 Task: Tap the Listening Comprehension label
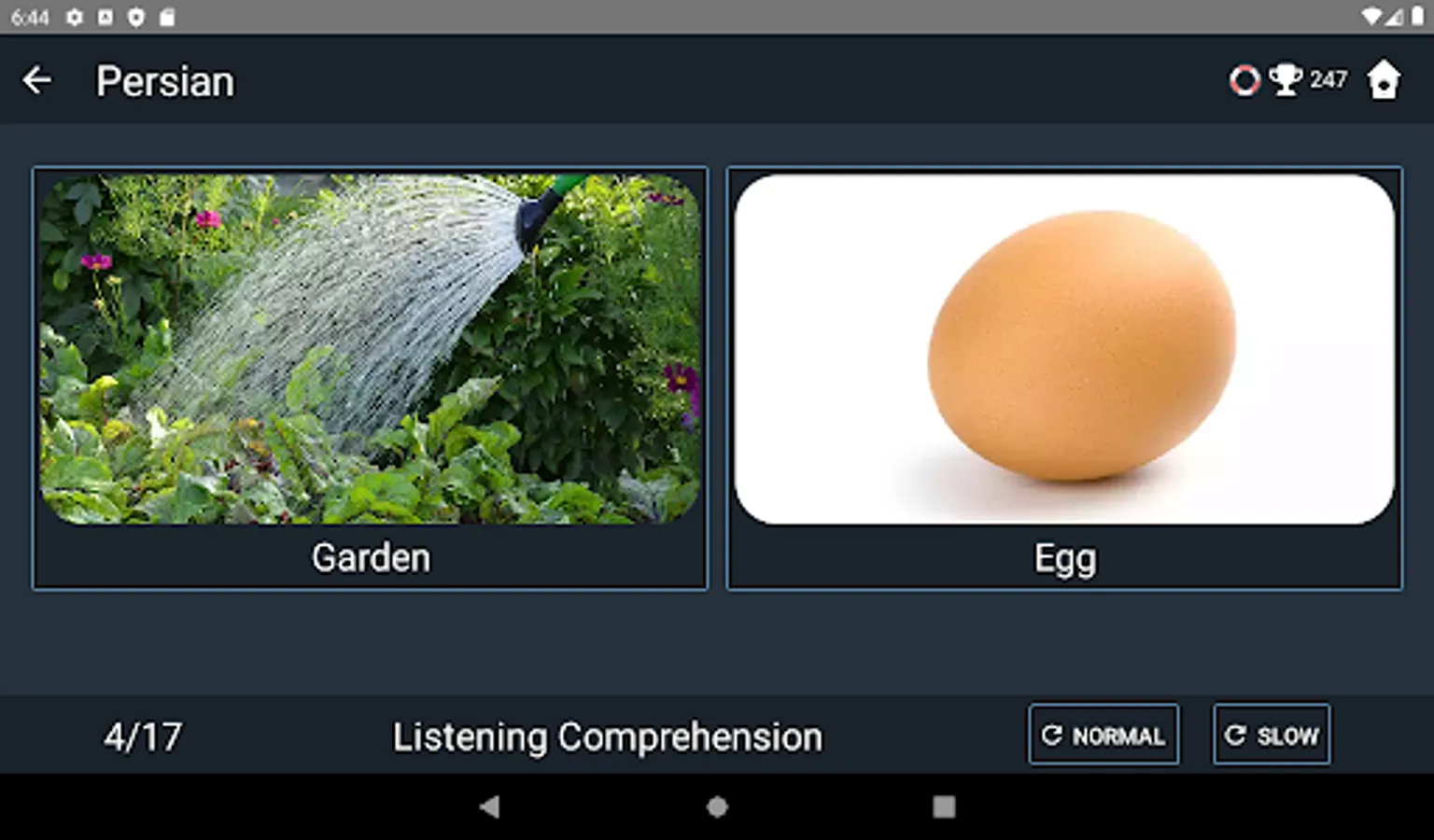608,737
